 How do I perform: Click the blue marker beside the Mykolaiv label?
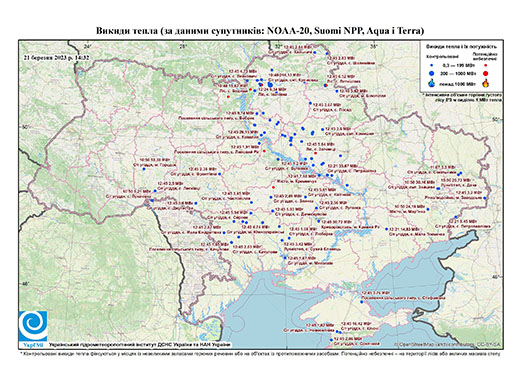click(x=285, y=258)
